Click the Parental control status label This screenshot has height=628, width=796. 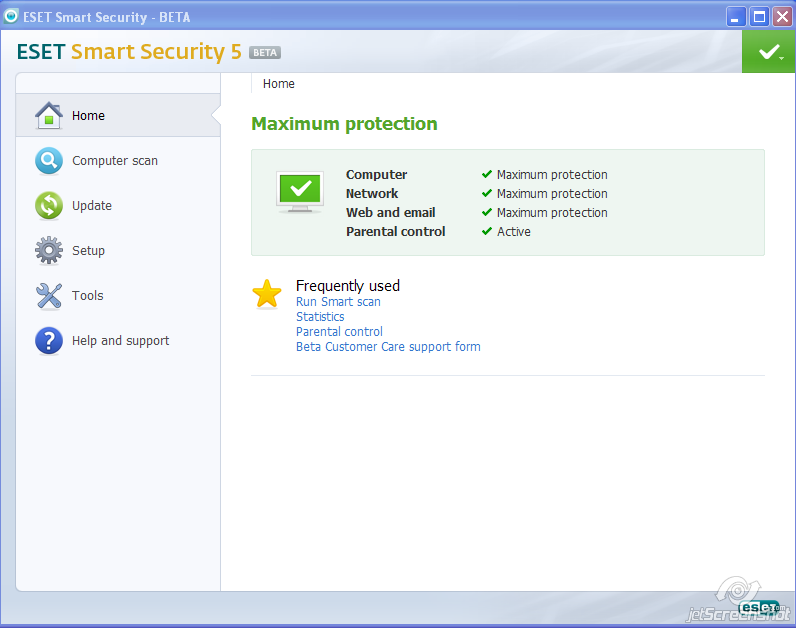tap(395, 232)
